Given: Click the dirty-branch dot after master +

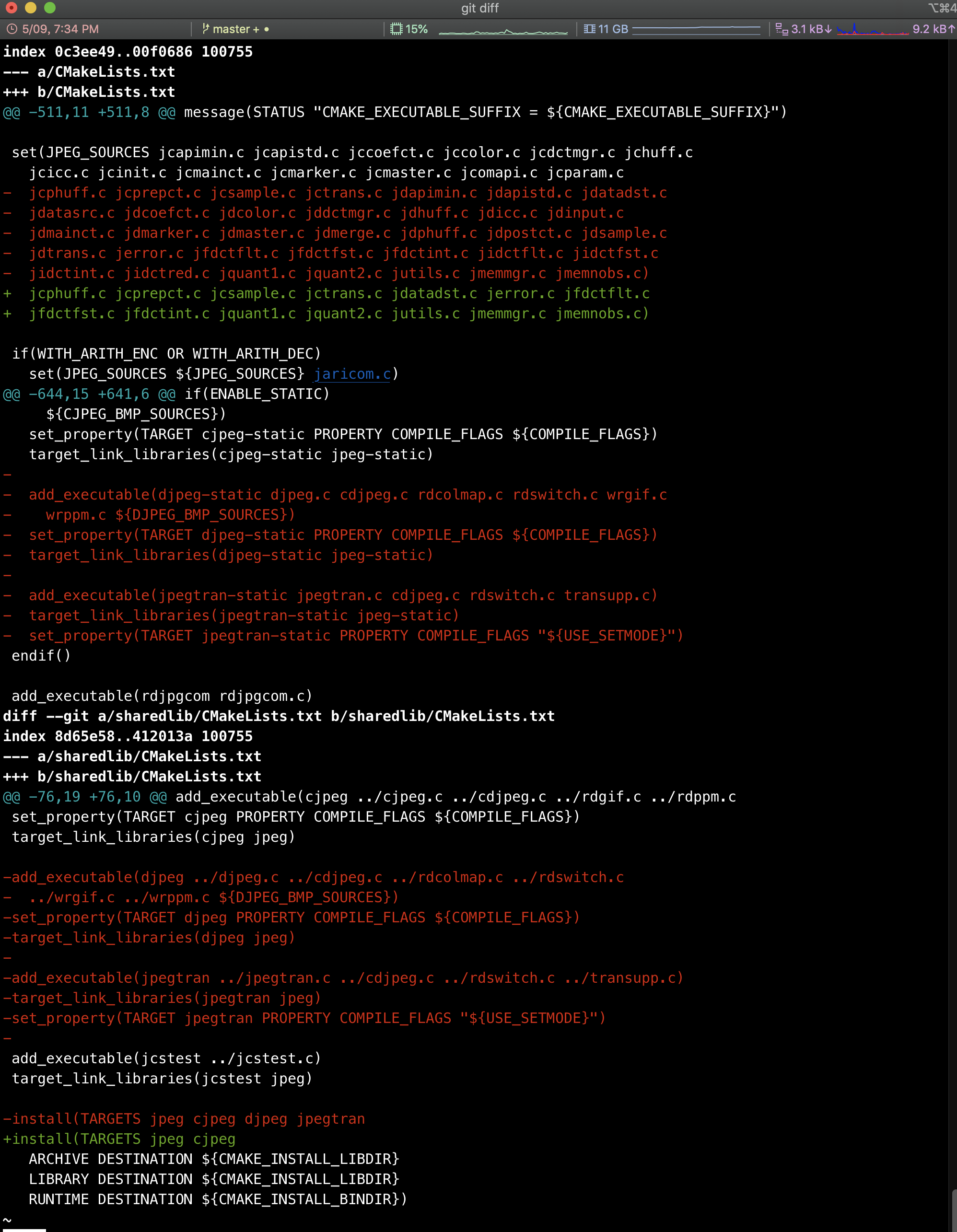Looking at the screenshot, I should 268,28.
